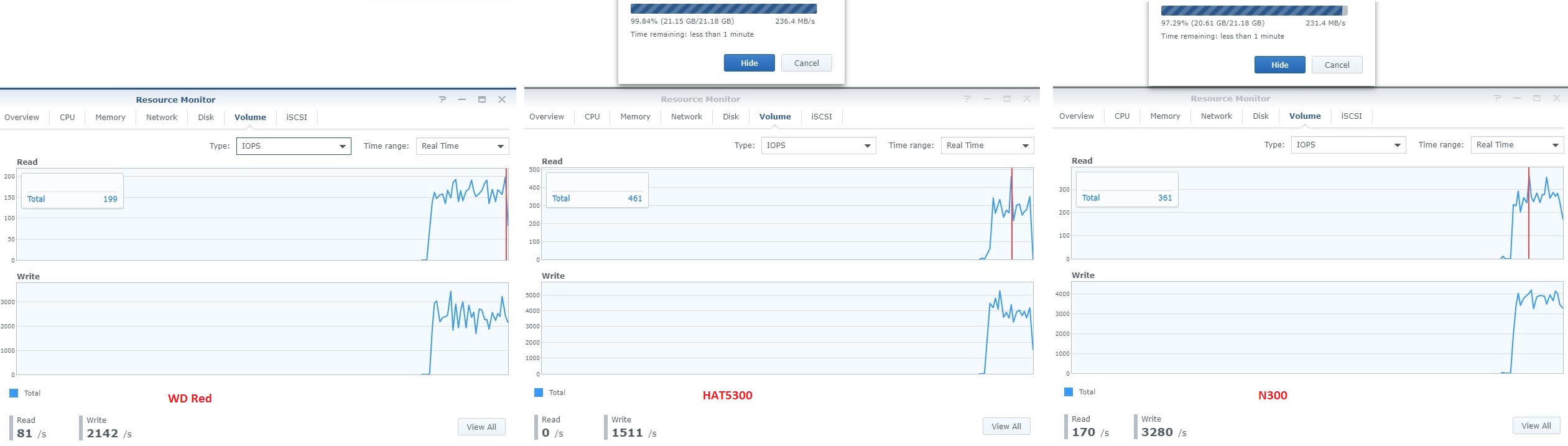This screenshot has height=446, width=1568.
Task: Select the Network tab in HAT5300 monitor
Action: click(687, 117)
